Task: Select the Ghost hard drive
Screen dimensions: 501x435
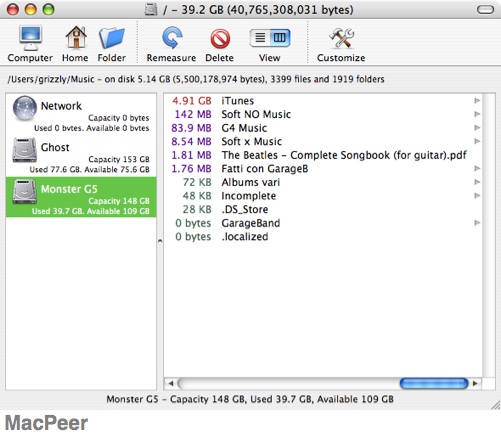Action: tap(81, 156)
